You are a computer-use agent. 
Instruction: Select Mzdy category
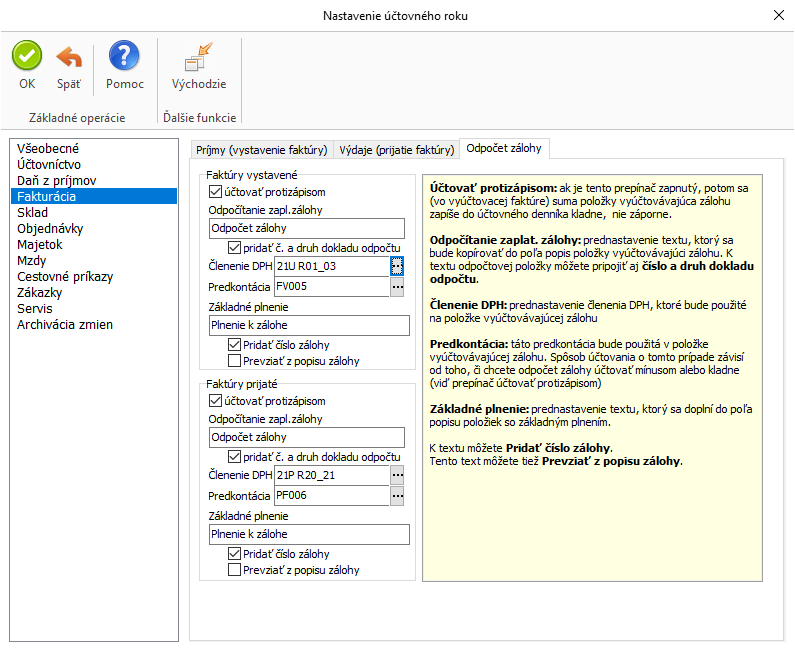coord(94,261)
